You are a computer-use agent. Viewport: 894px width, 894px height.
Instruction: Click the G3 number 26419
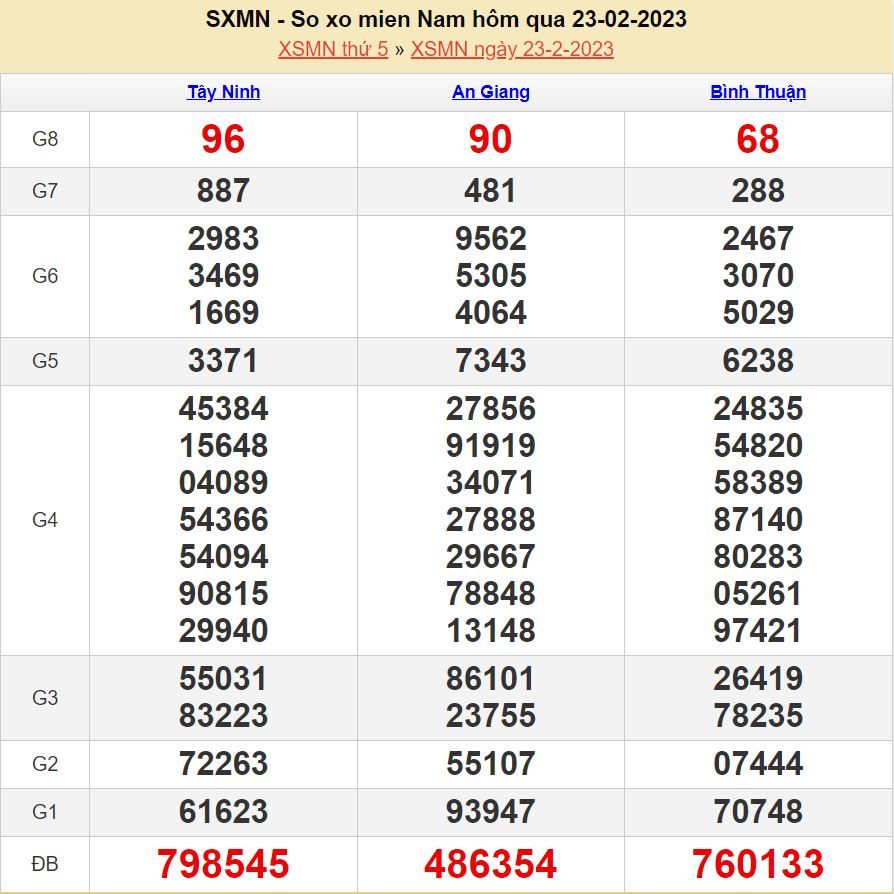758,679
